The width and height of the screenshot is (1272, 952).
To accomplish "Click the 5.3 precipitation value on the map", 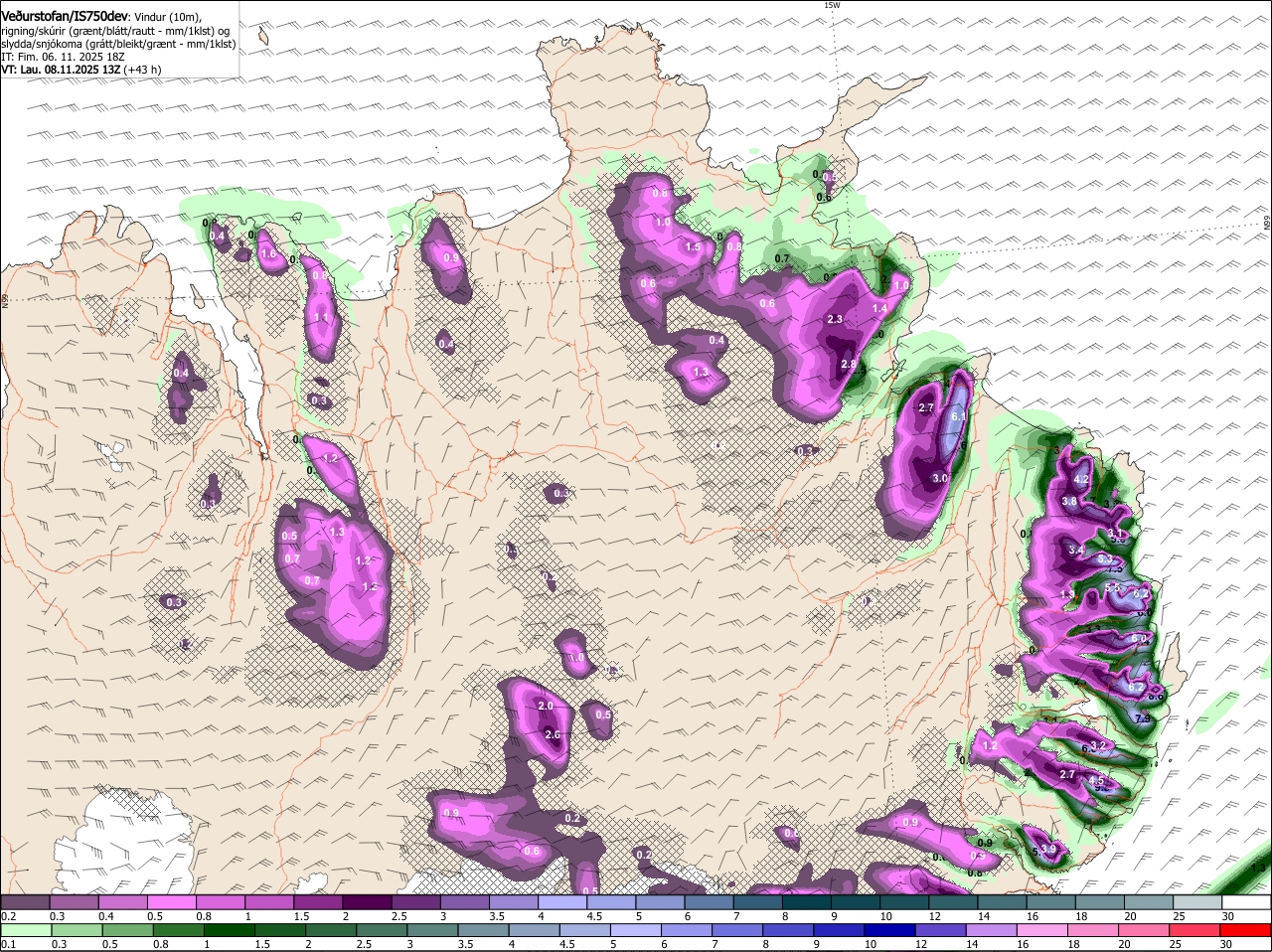I will click(x=1105, y=559).
